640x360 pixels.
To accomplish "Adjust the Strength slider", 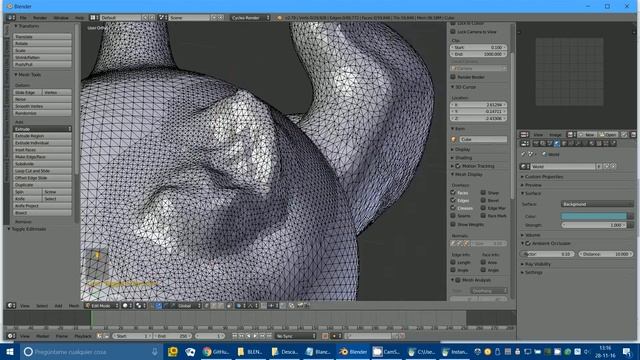I will 594,225.
